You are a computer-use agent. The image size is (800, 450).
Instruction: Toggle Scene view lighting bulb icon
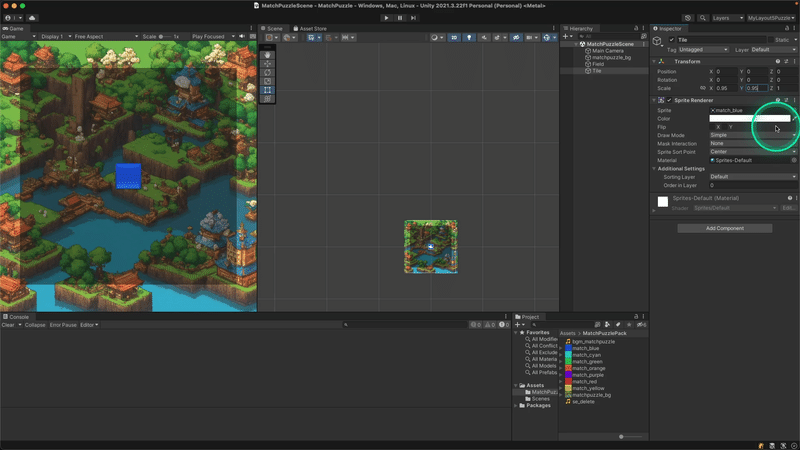click(469, 37)
